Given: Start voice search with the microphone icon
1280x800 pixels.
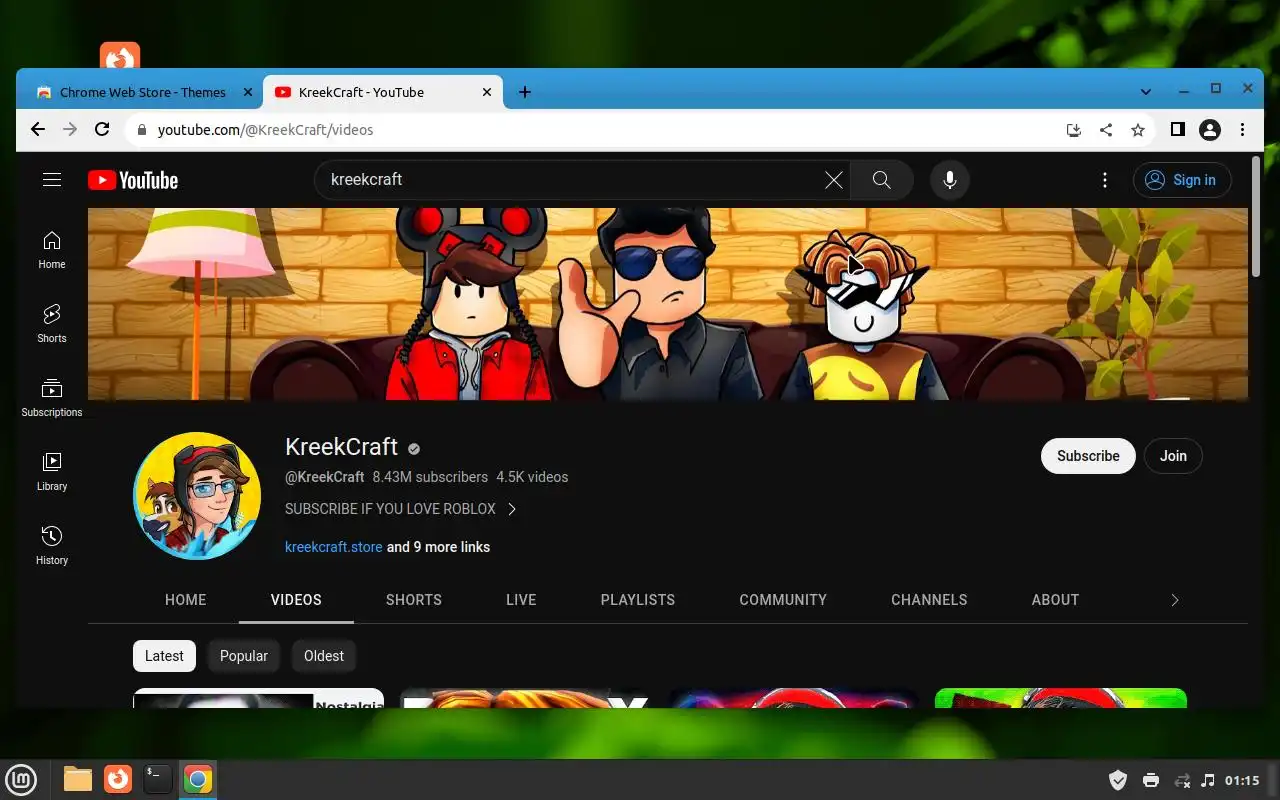Looking at the screenshot, I should [x=950, y=180].
